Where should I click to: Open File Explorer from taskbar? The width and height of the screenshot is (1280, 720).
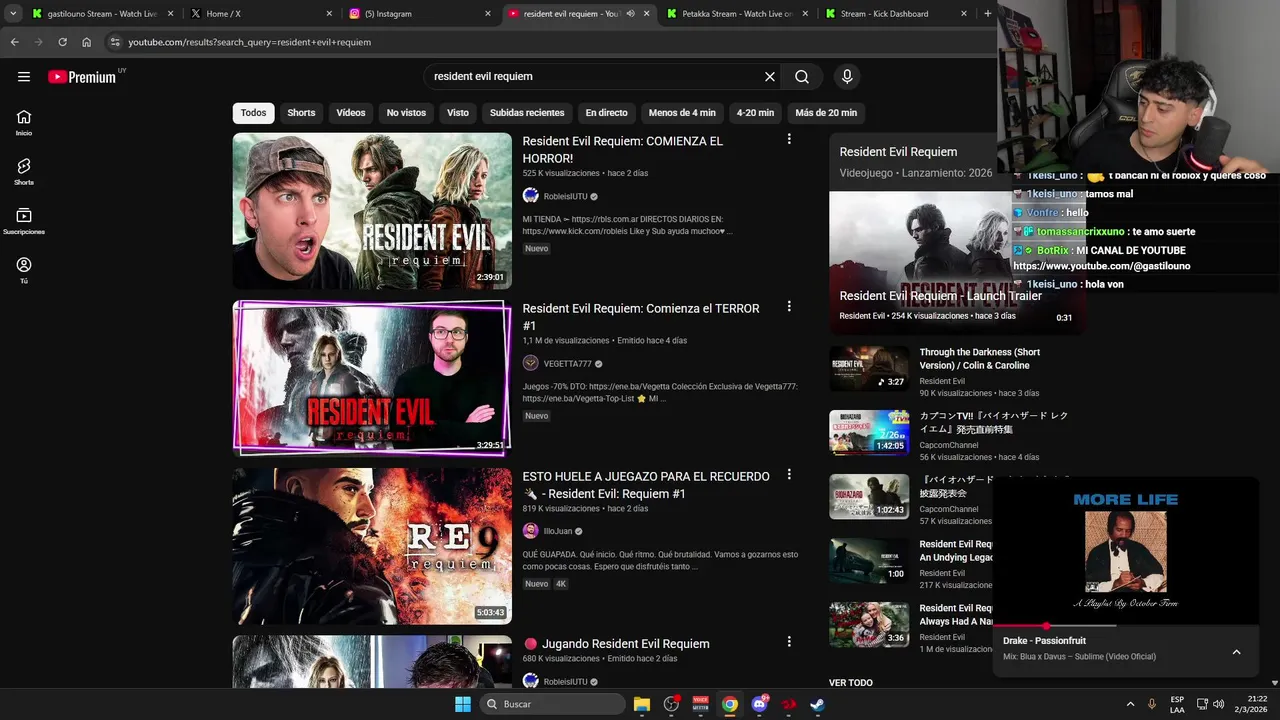point(642,704)
